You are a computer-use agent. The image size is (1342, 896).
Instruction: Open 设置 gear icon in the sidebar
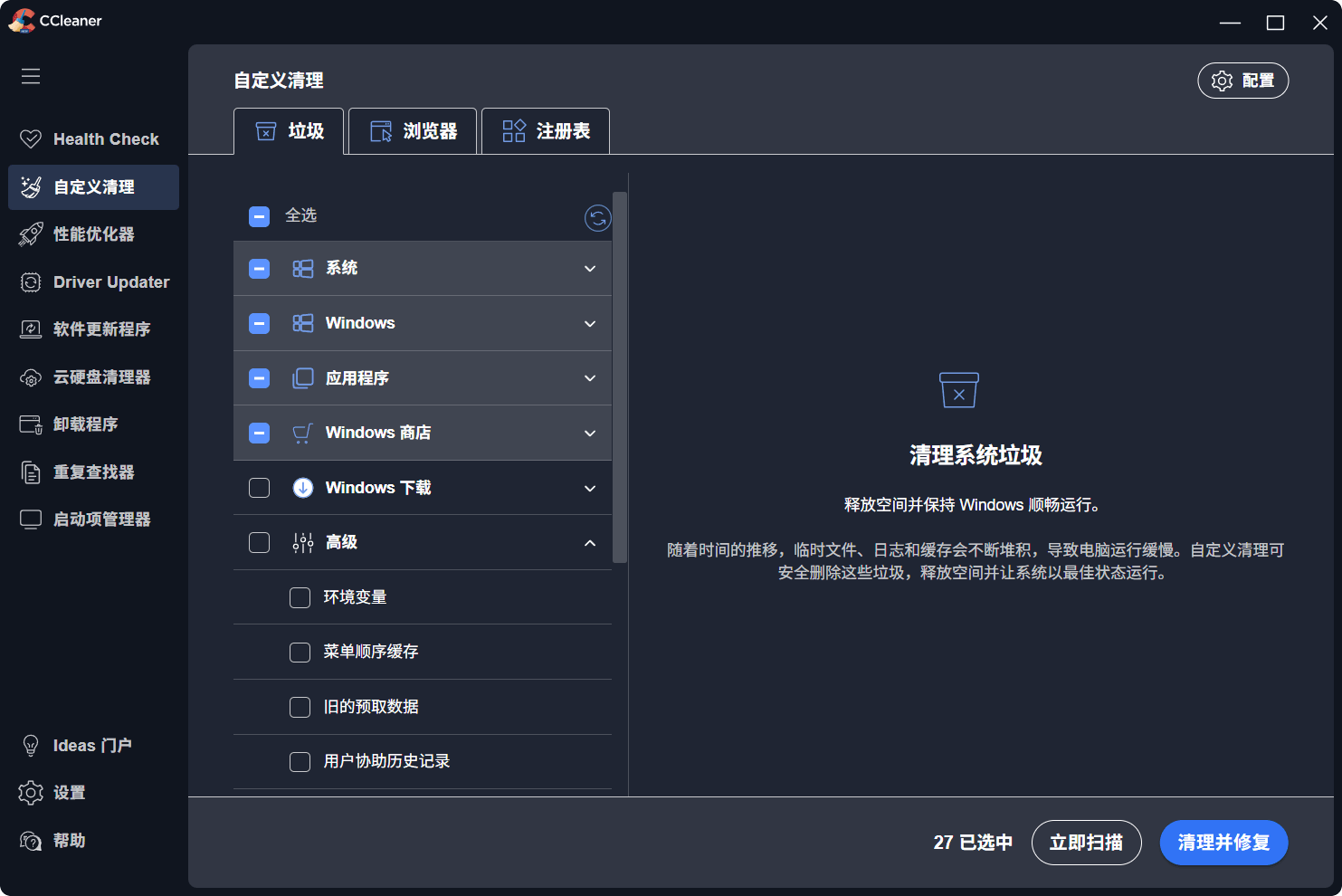(x=31, y=793)
